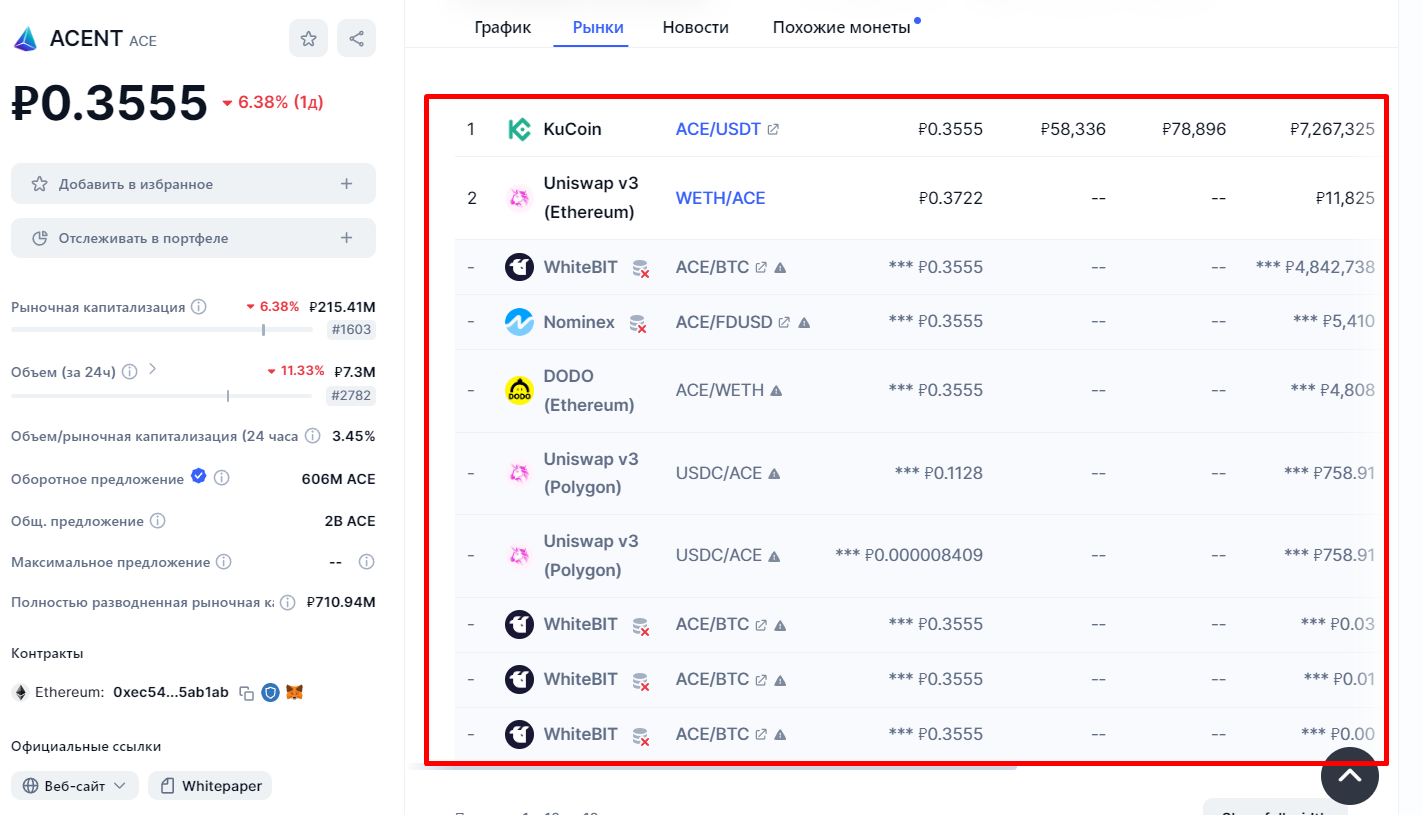This screenshot has width=1422, height=815.
Task: Click Uniswap logo in WETH/ACE row
Action: tap(519, 198)
